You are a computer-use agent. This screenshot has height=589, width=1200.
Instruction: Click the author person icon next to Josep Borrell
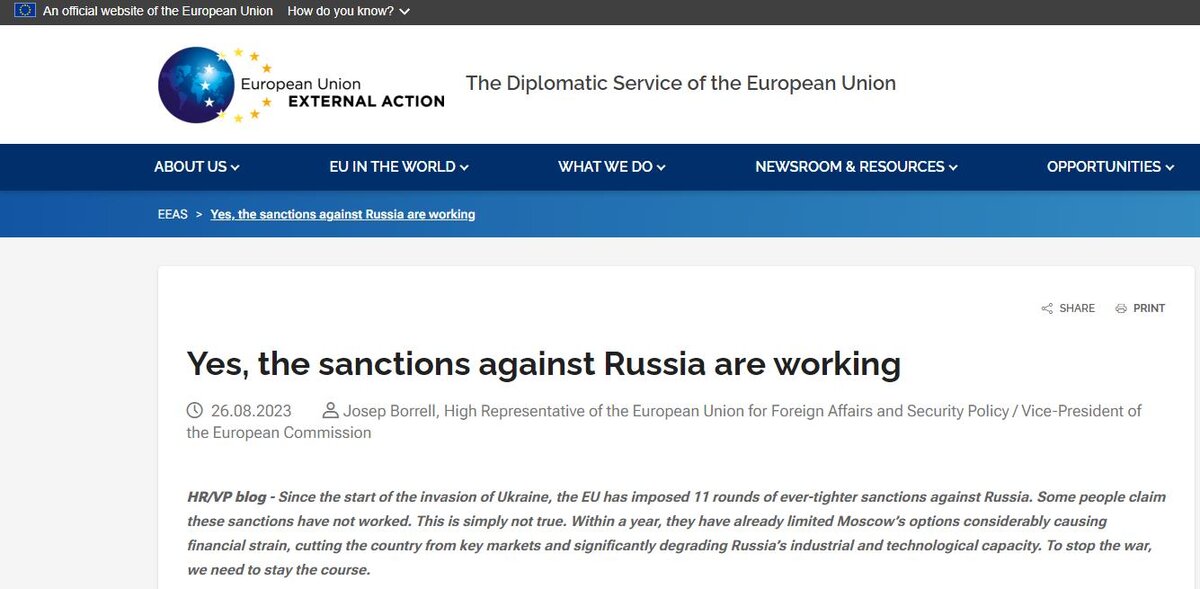click(329, 409)
